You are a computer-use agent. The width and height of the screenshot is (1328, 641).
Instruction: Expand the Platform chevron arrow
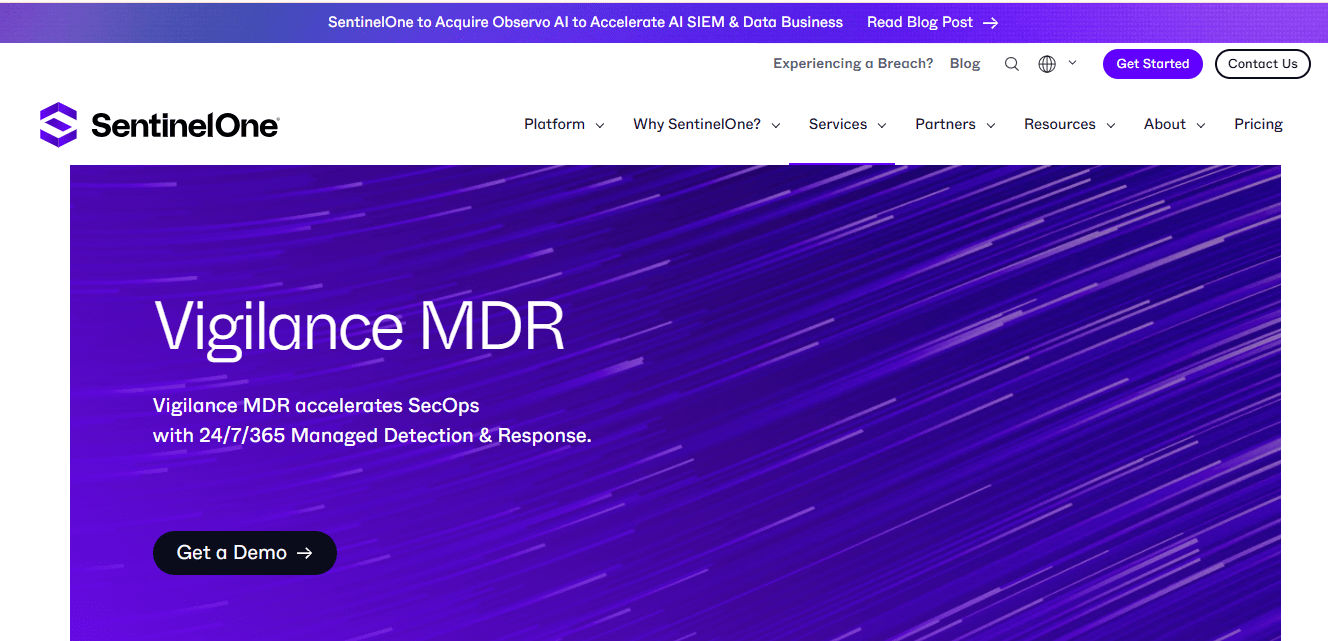pos(600,126)
